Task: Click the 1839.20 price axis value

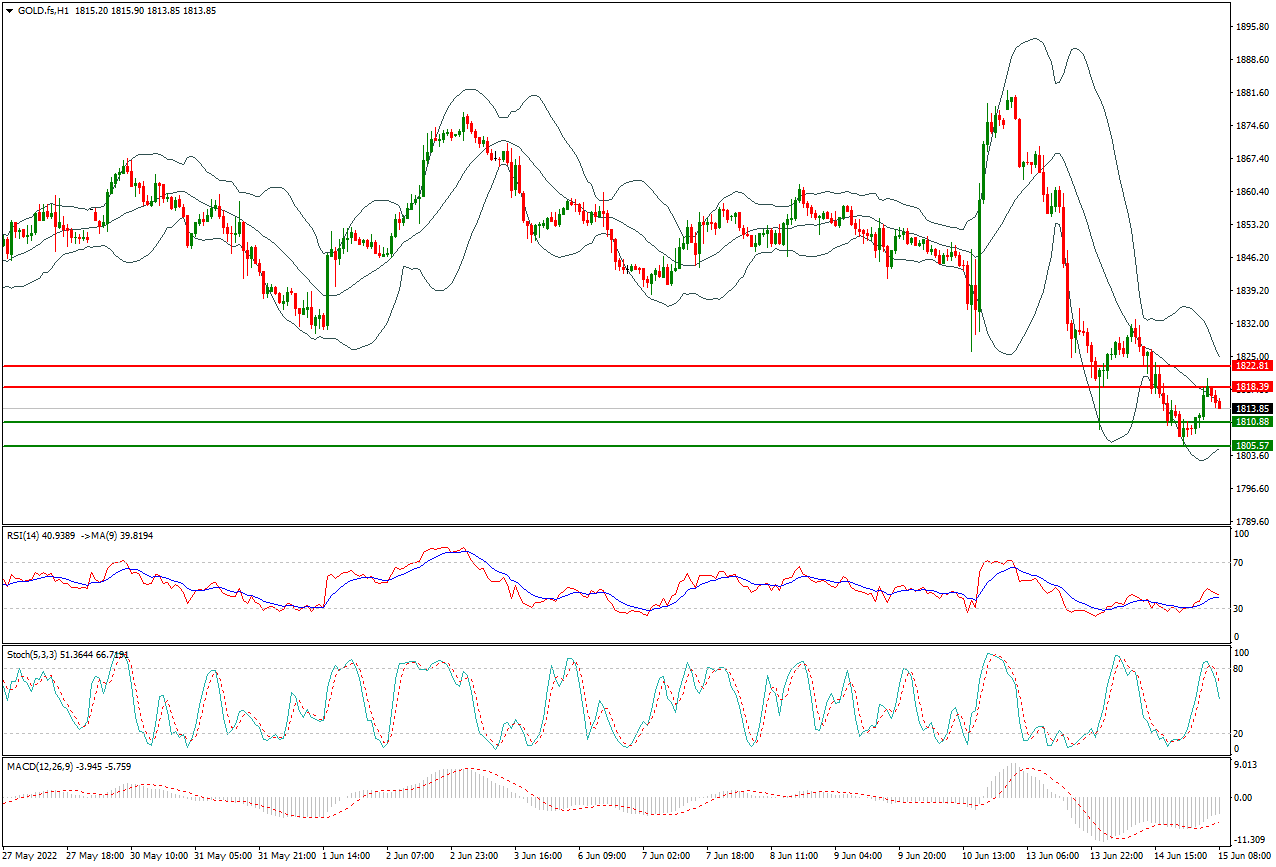Action: coord(1253,291)
